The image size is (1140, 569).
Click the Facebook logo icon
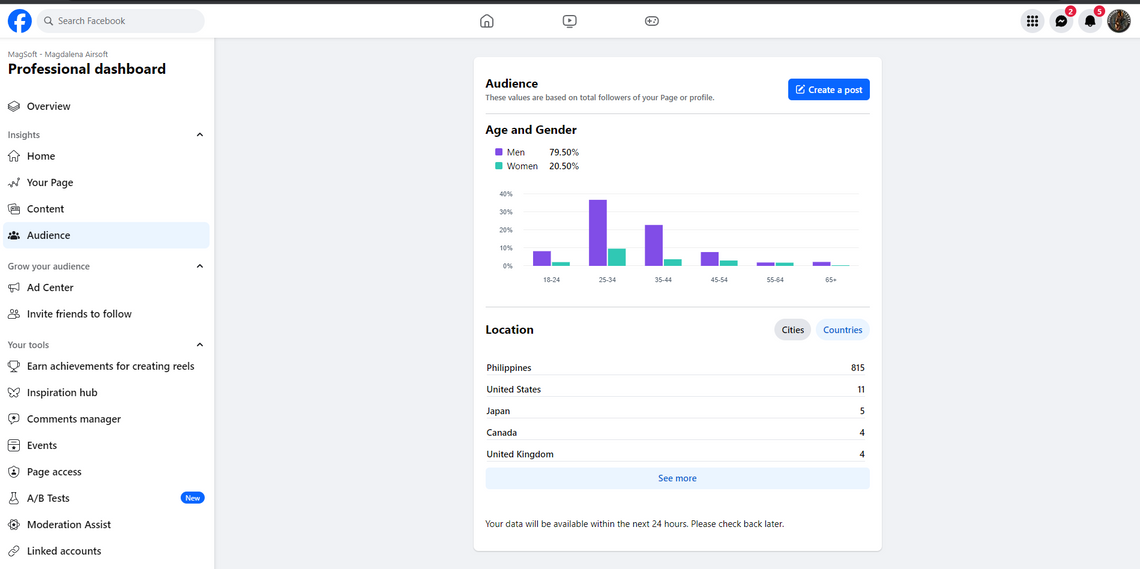coord(20,21)
